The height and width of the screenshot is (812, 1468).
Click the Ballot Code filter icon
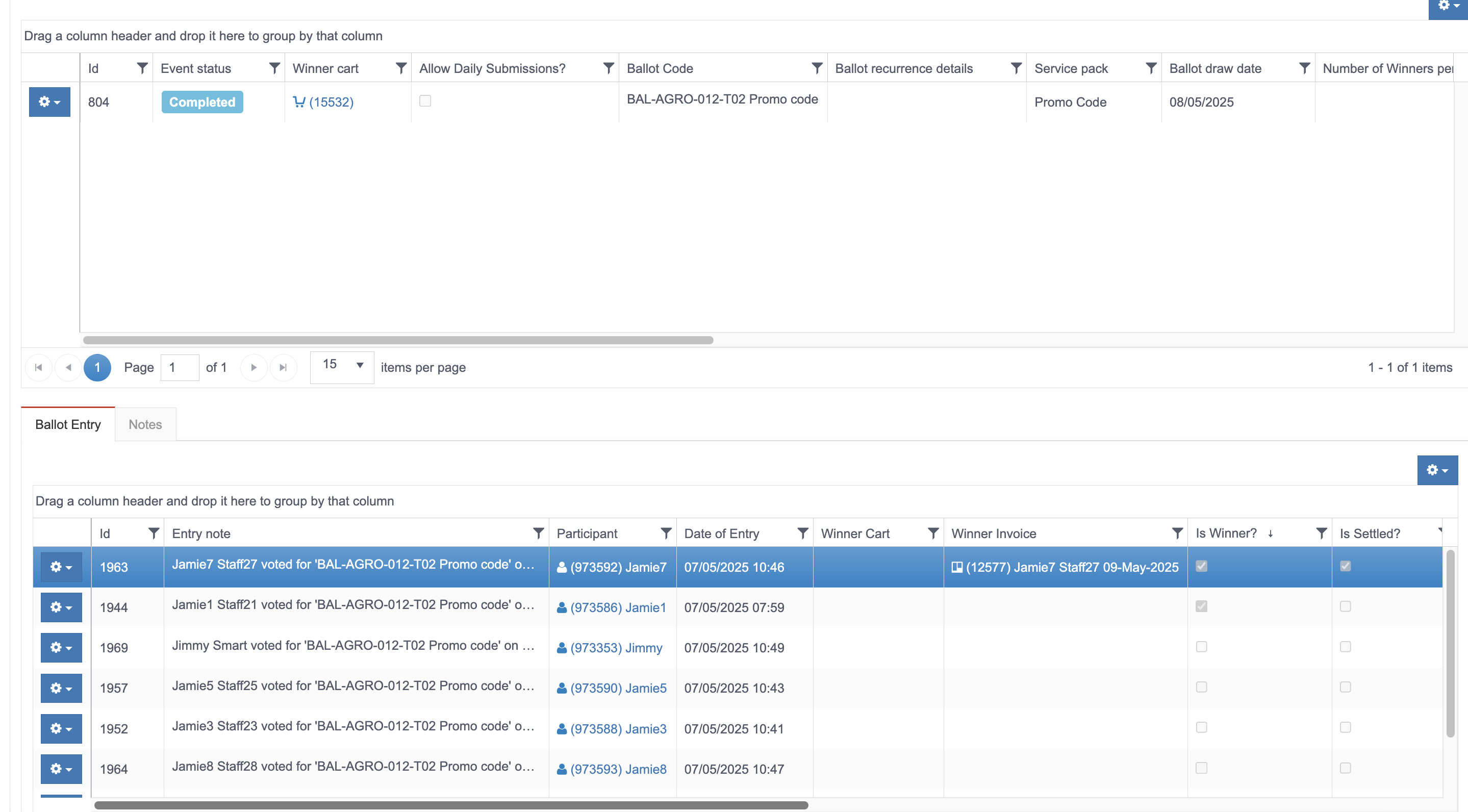pyautogui.click(x=817, y=68)
